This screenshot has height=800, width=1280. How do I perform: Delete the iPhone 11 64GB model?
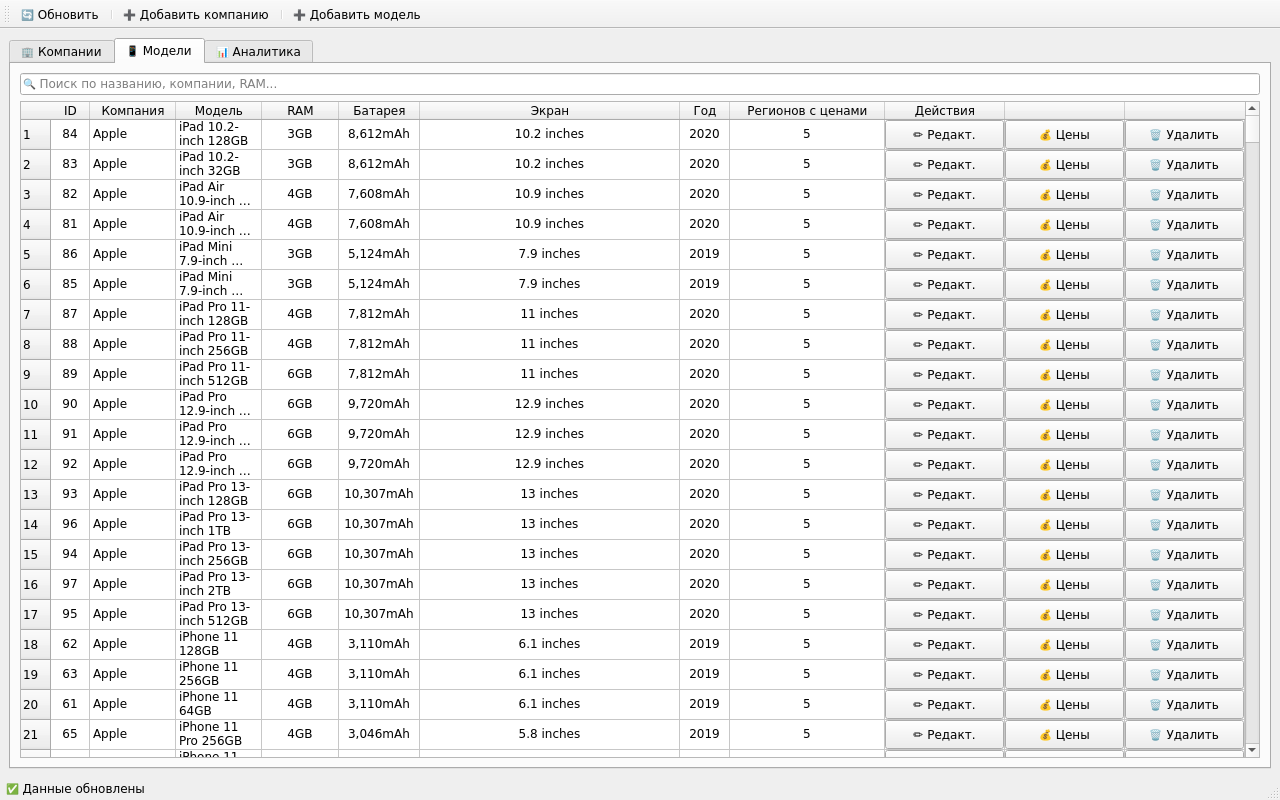[x=1184, y=705]
